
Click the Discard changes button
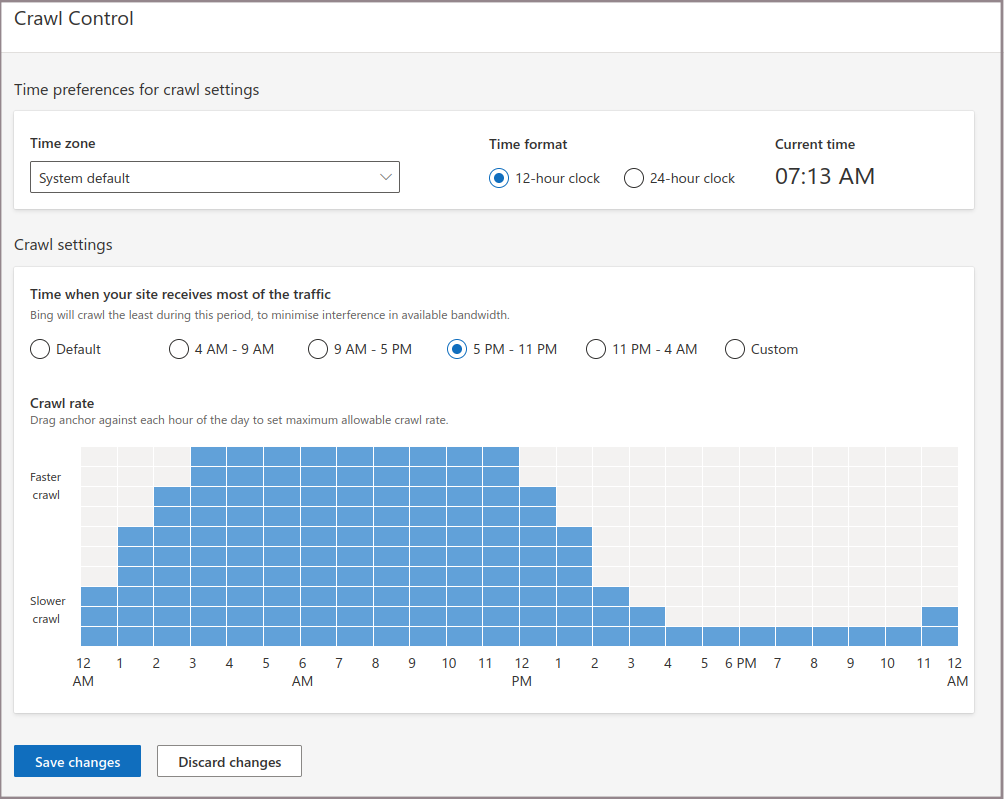(229, 762)
